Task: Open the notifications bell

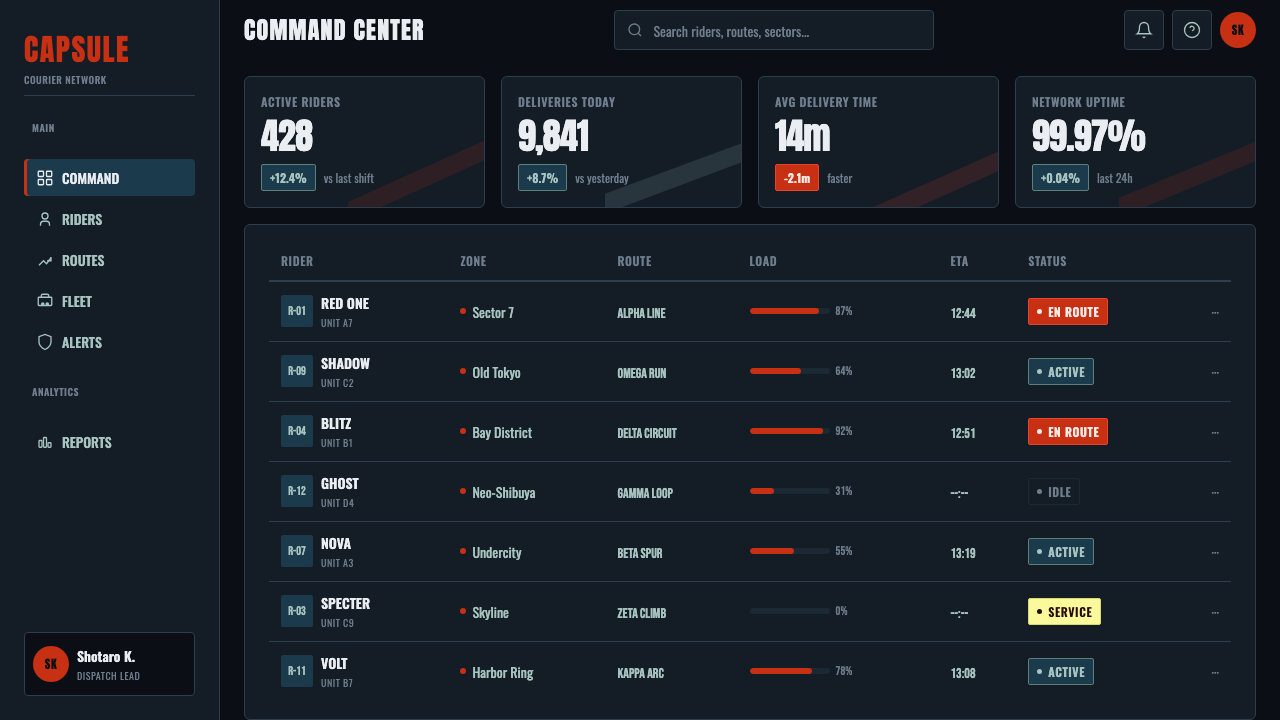Action: point(1144,30)
